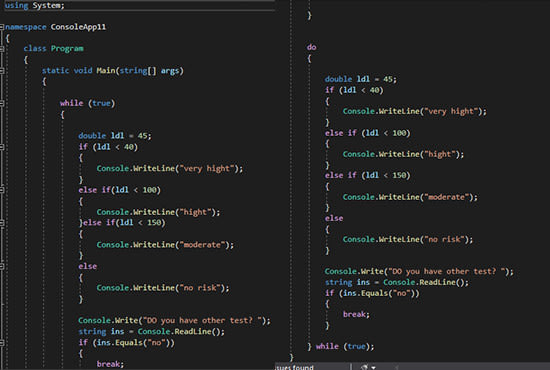Collapse the class Program outlining region
550x370 pixels.
(2, 49)
